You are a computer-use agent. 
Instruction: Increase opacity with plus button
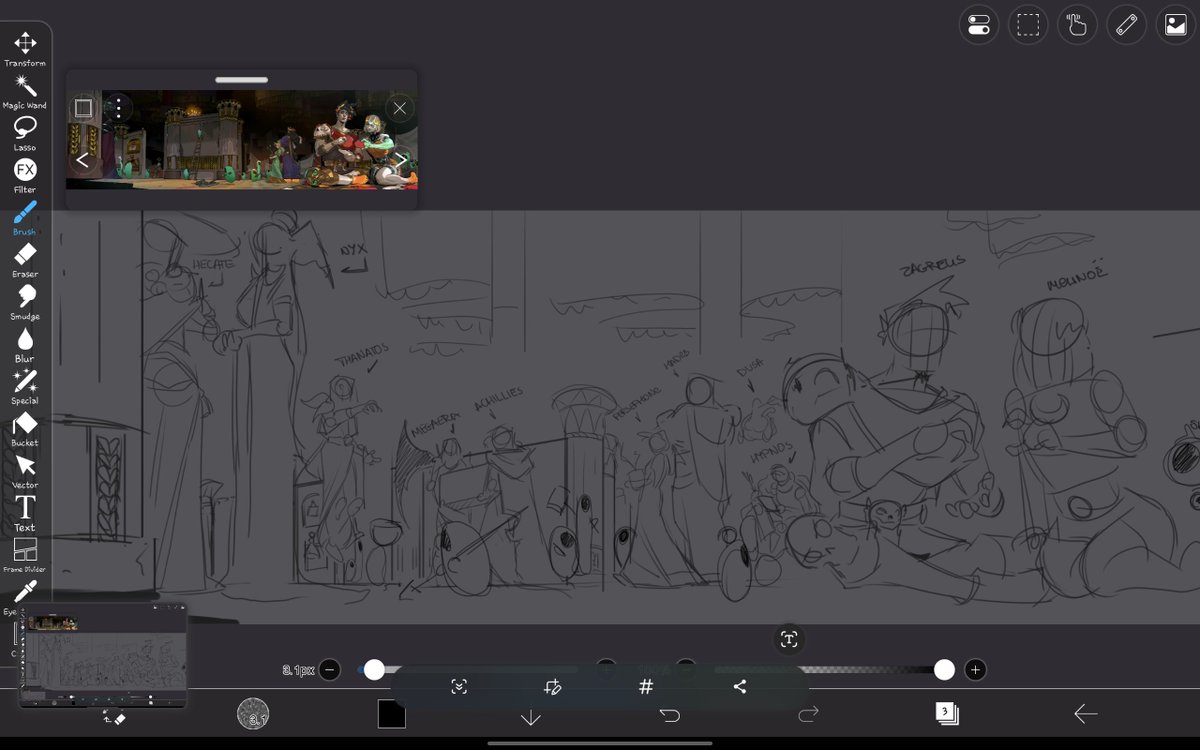[976, 670]
